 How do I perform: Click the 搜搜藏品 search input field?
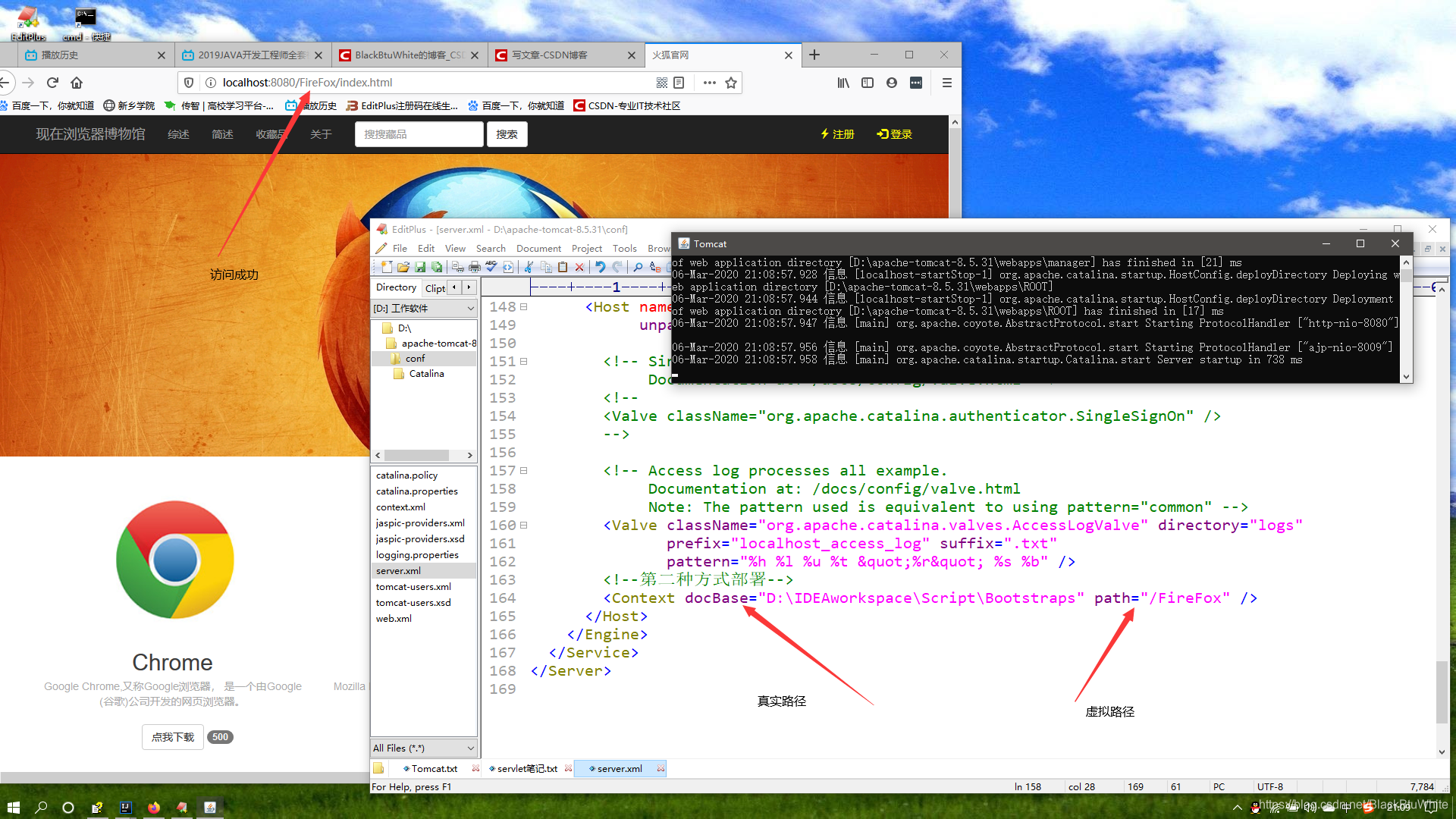point(419,134)
